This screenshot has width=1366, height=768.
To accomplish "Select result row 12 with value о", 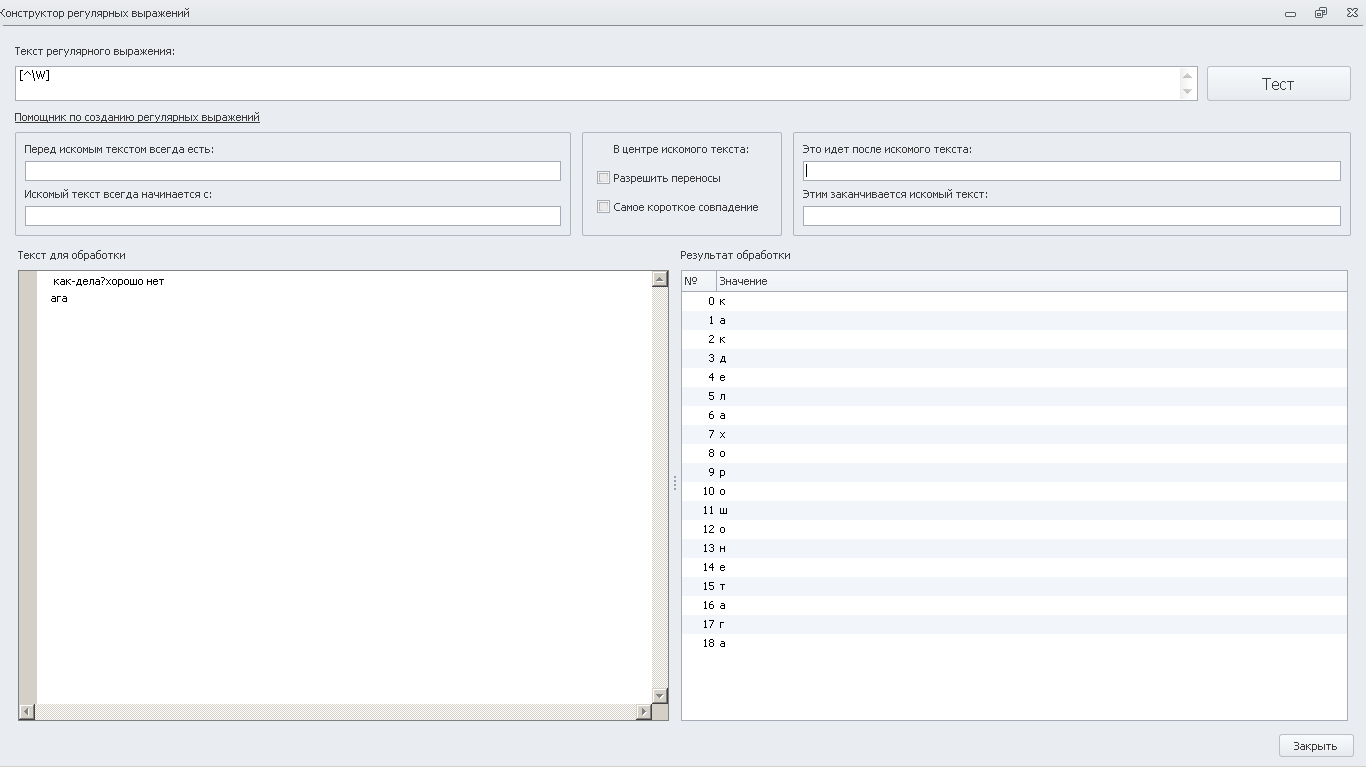I will click(x=1014, y=529).
